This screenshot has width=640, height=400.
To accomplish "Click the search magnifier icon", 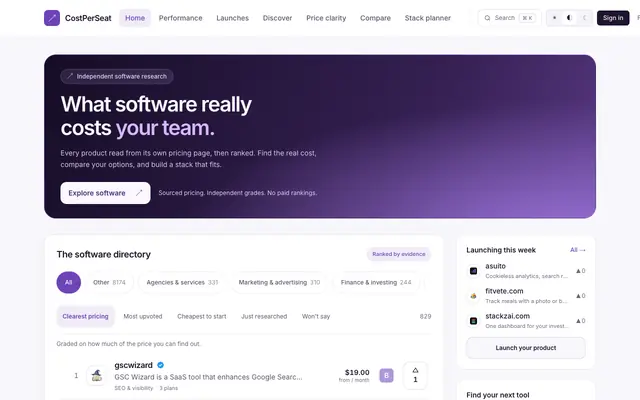I will [x=487, y=18].
